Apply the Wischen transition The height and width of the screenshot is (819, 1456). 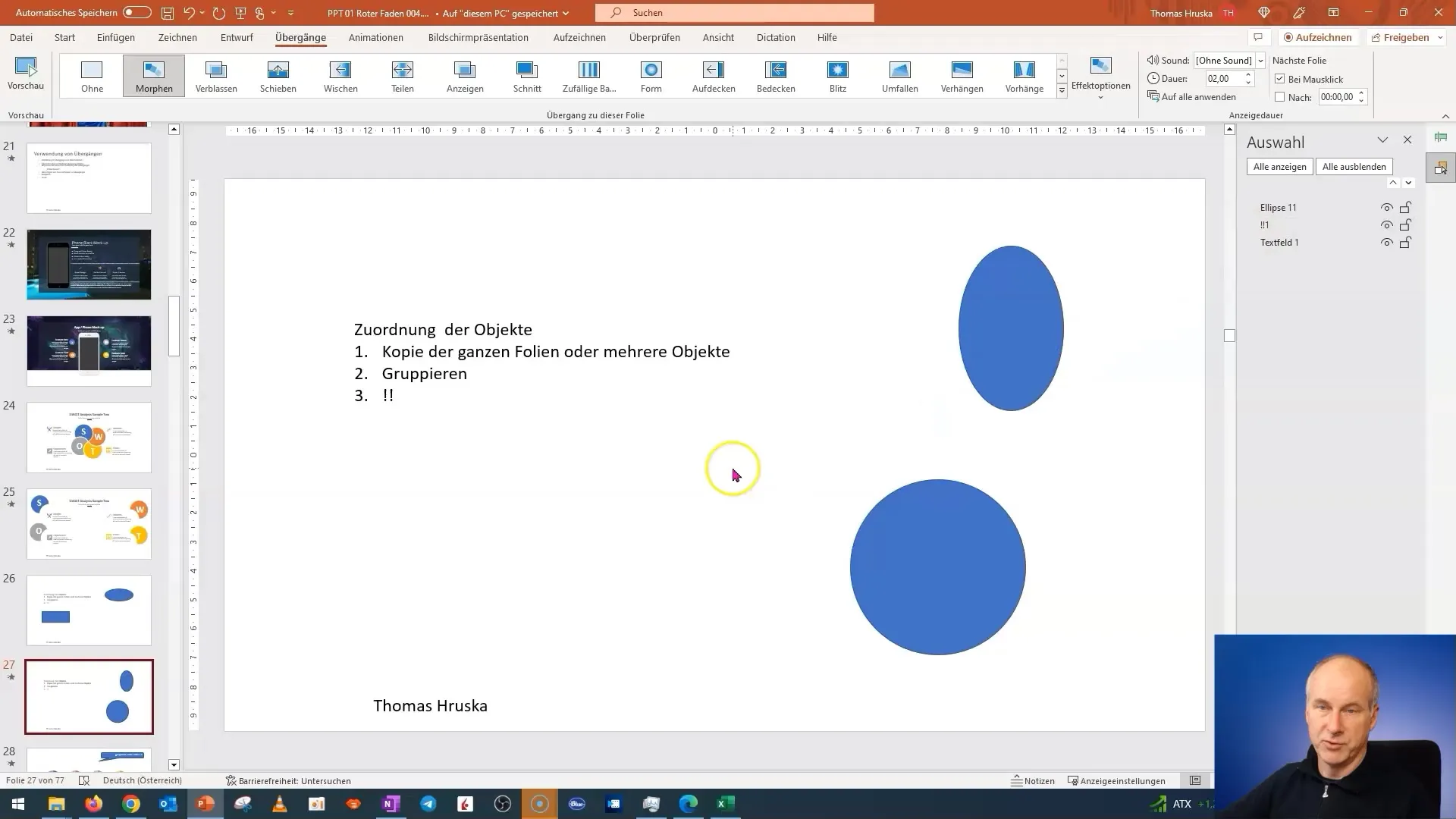(x=340, y=76)
